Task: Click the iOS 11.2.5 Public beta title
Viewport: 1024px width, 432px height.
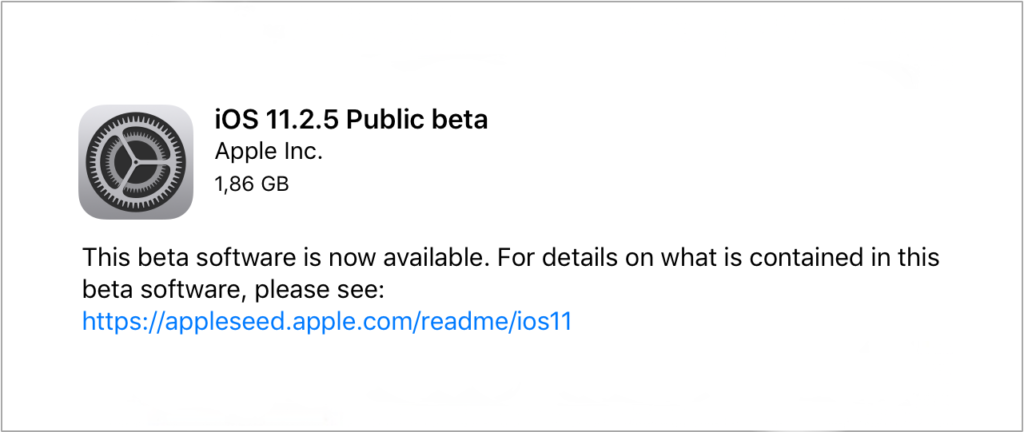Action: (351, 120)
